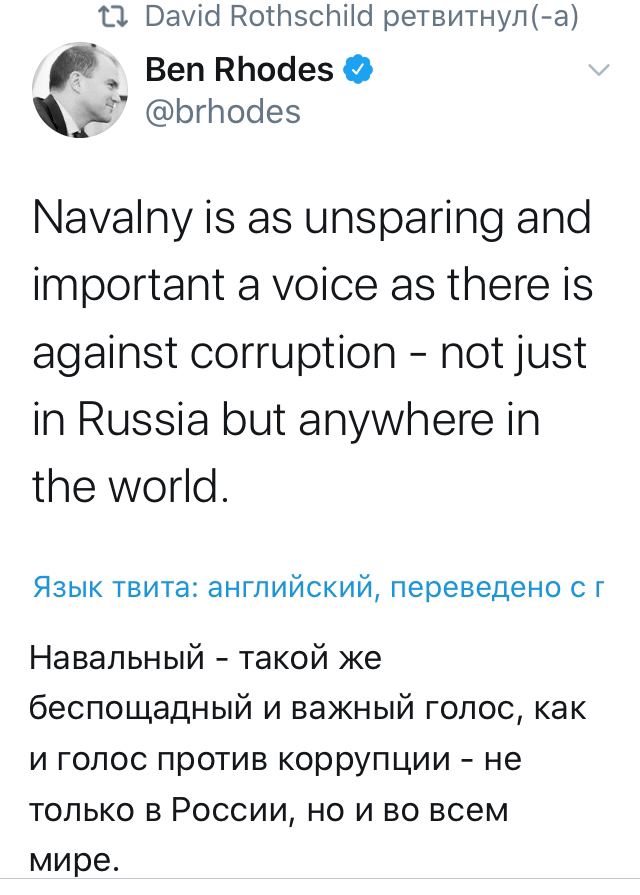Screen dimensions: 640x895
Task: Open the @brhodes handle link
Action: 223,110
